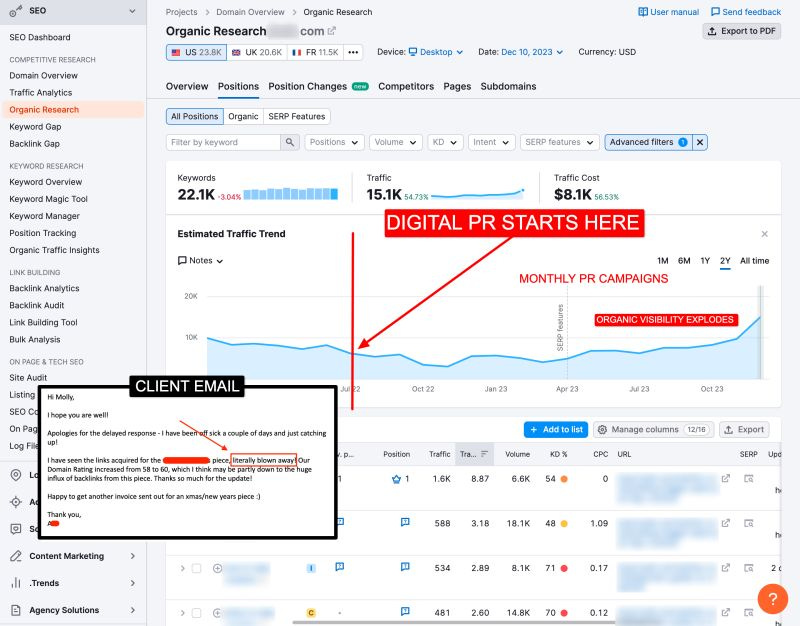Open the SERP features filter dropdown
This screenshot has height=626, width=800.
559,142
